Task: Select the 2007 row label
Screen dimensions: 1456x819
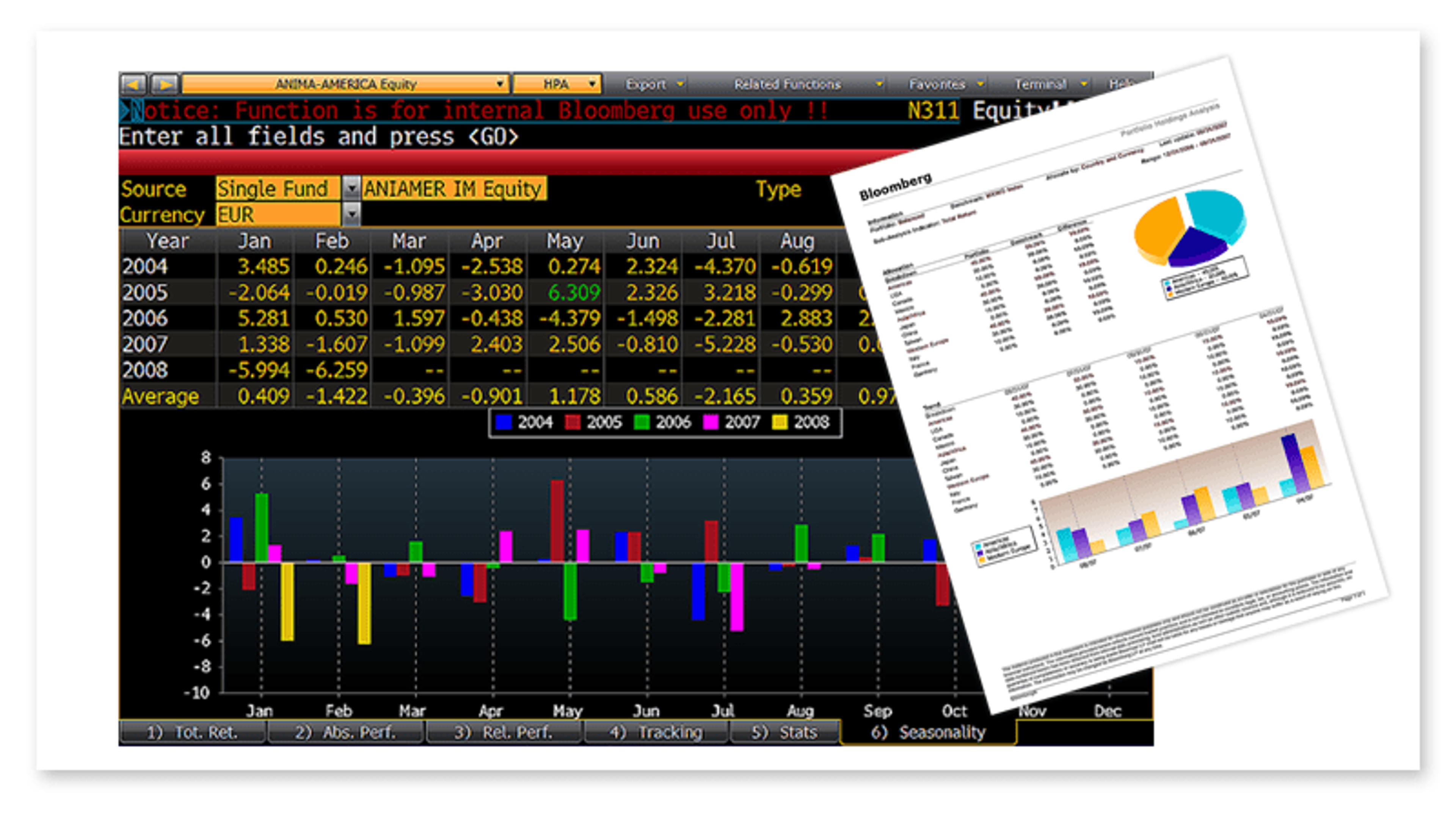Action: click(x=145, y=344)
